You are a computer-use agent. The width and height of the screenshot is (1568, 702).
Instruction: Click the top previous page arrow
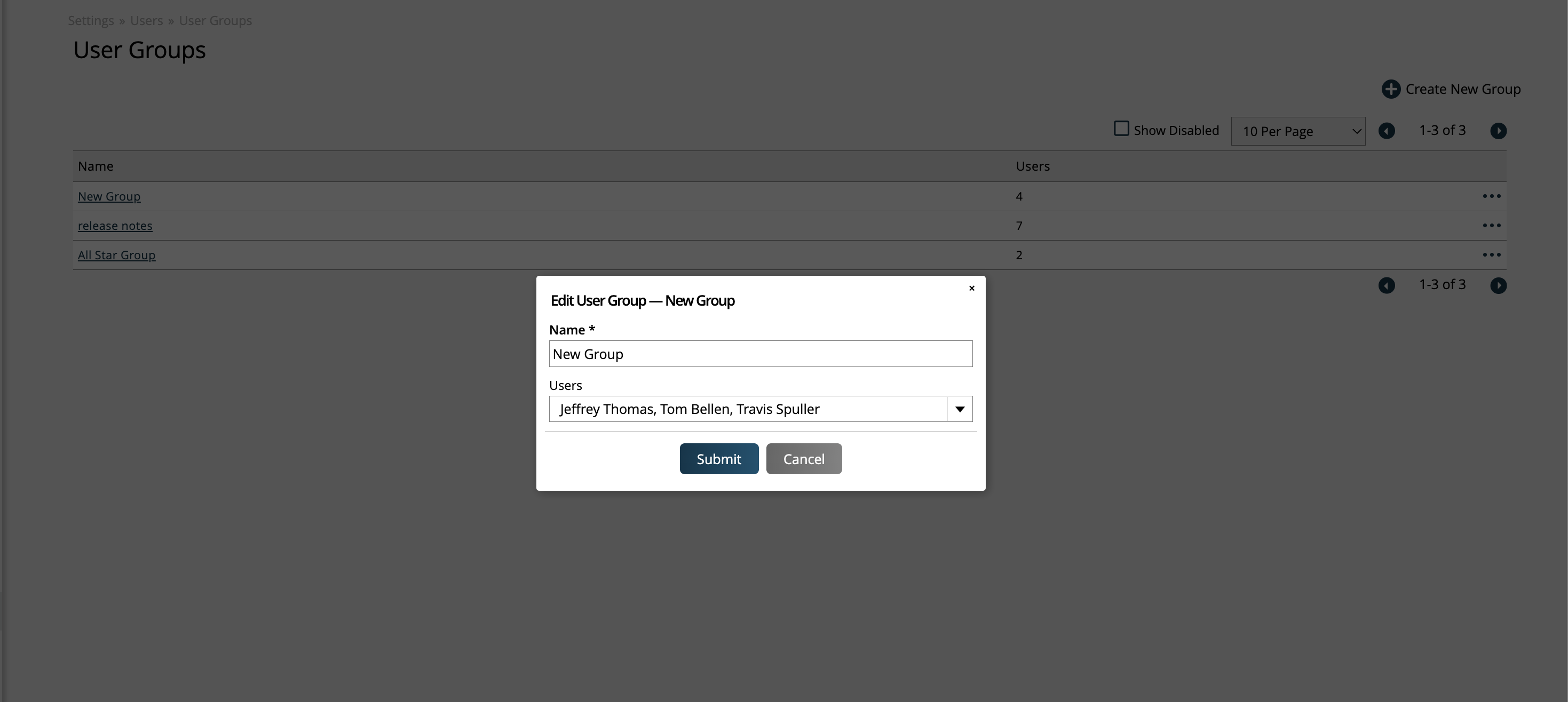1386,131
